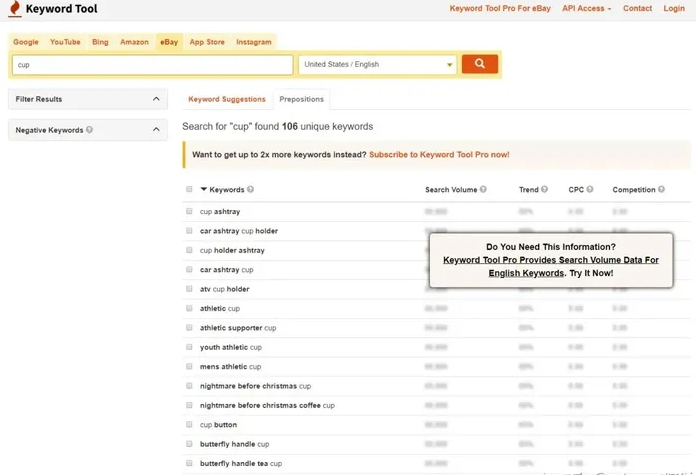Check the box for mens athletic cup

coord(189,366)
